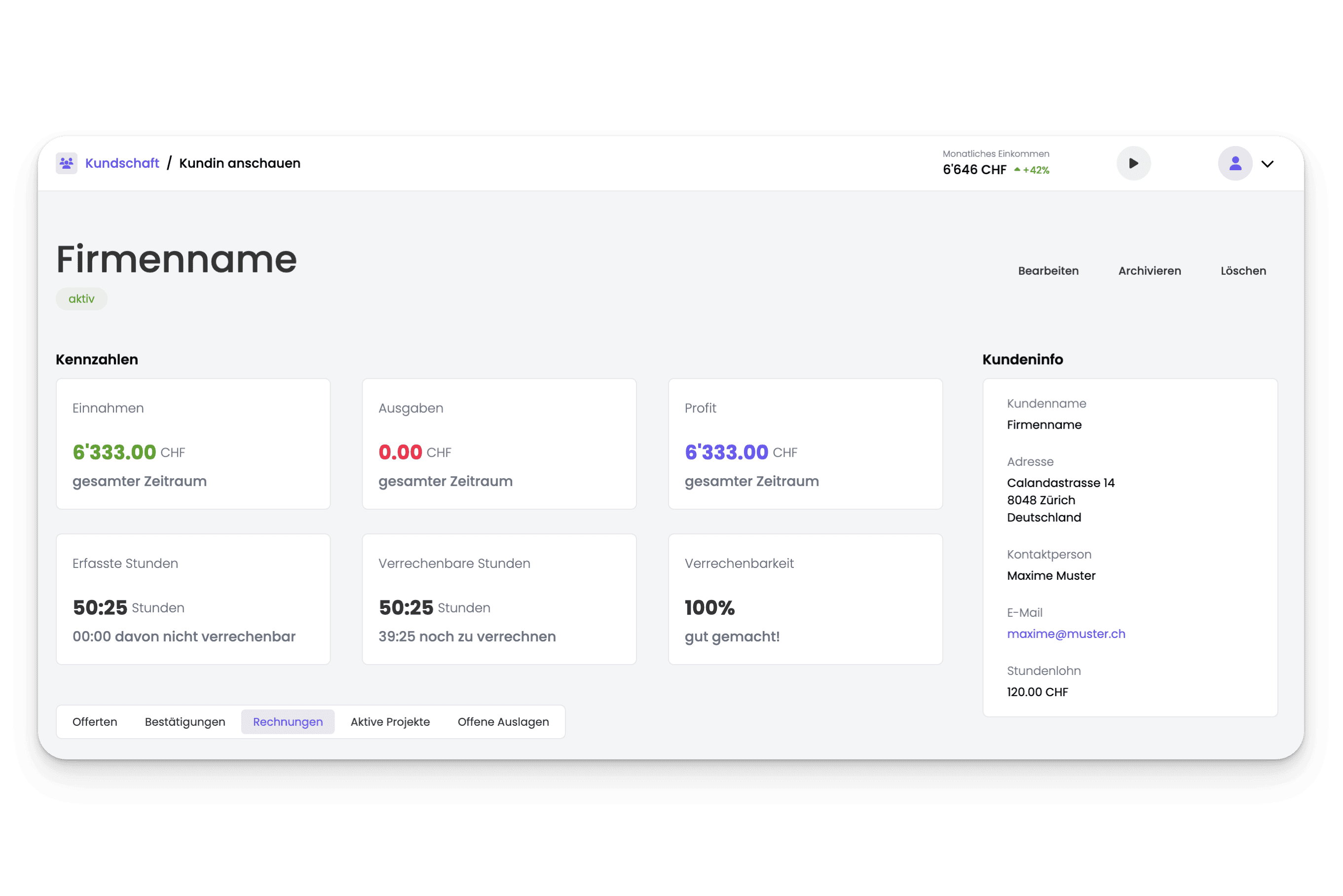Switch to the Offerten tab
The width and height of the screenshot is (1343, 896).
tap(95, 722)
